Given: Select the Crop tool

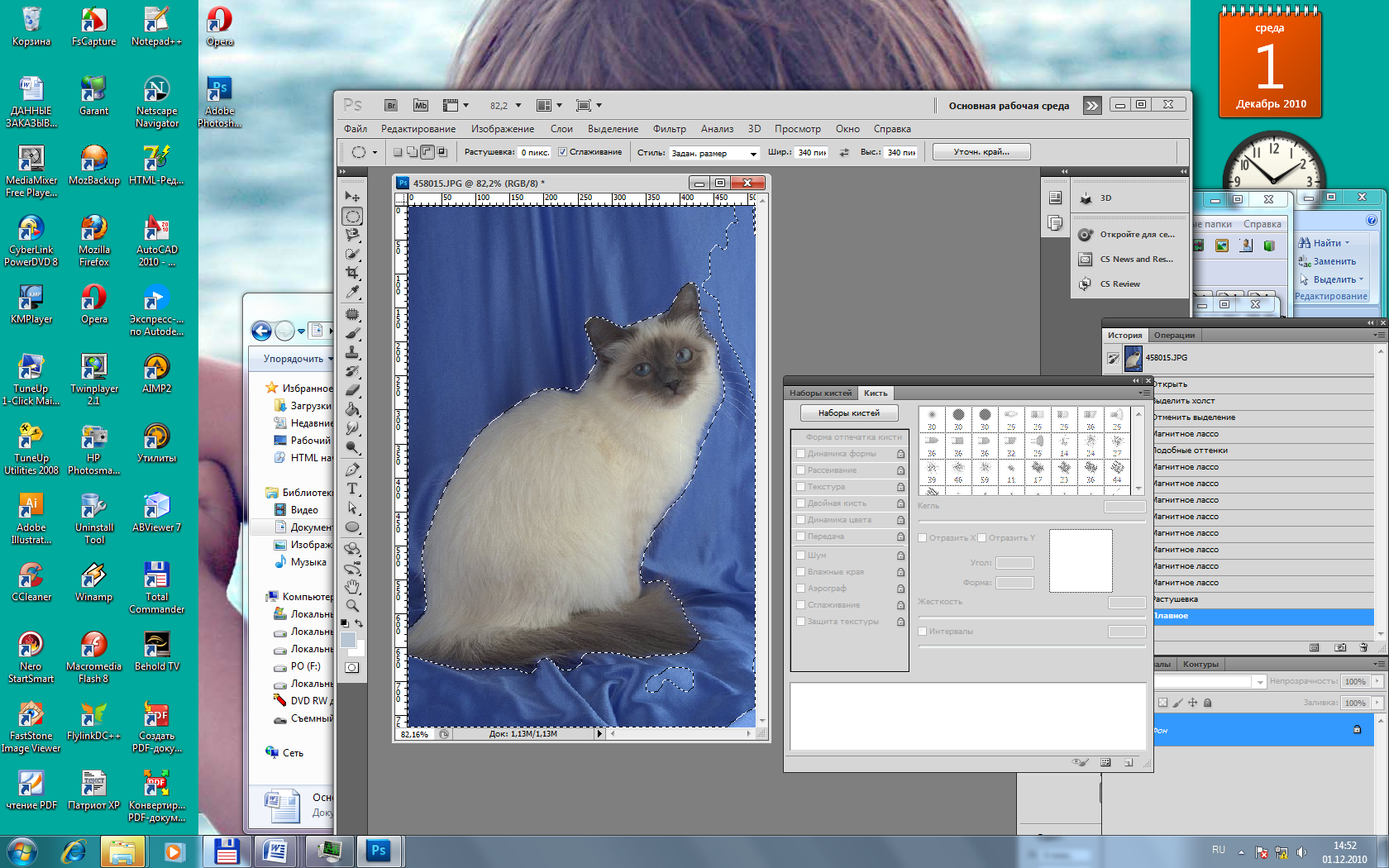Looking at the screenshot, I should [x=352, y=273].
